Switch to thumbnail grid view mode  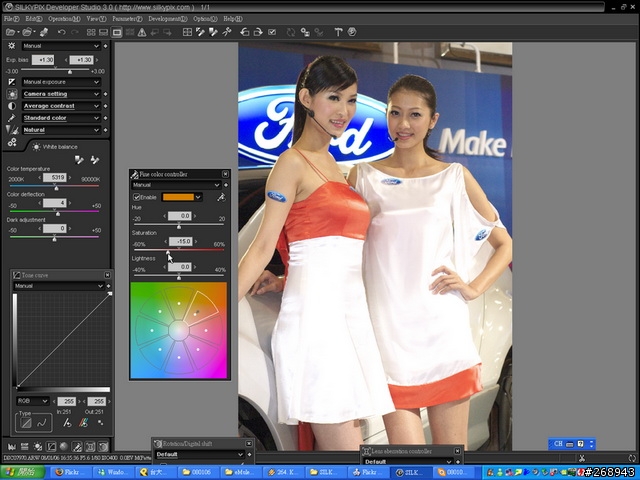click(91, 32)
